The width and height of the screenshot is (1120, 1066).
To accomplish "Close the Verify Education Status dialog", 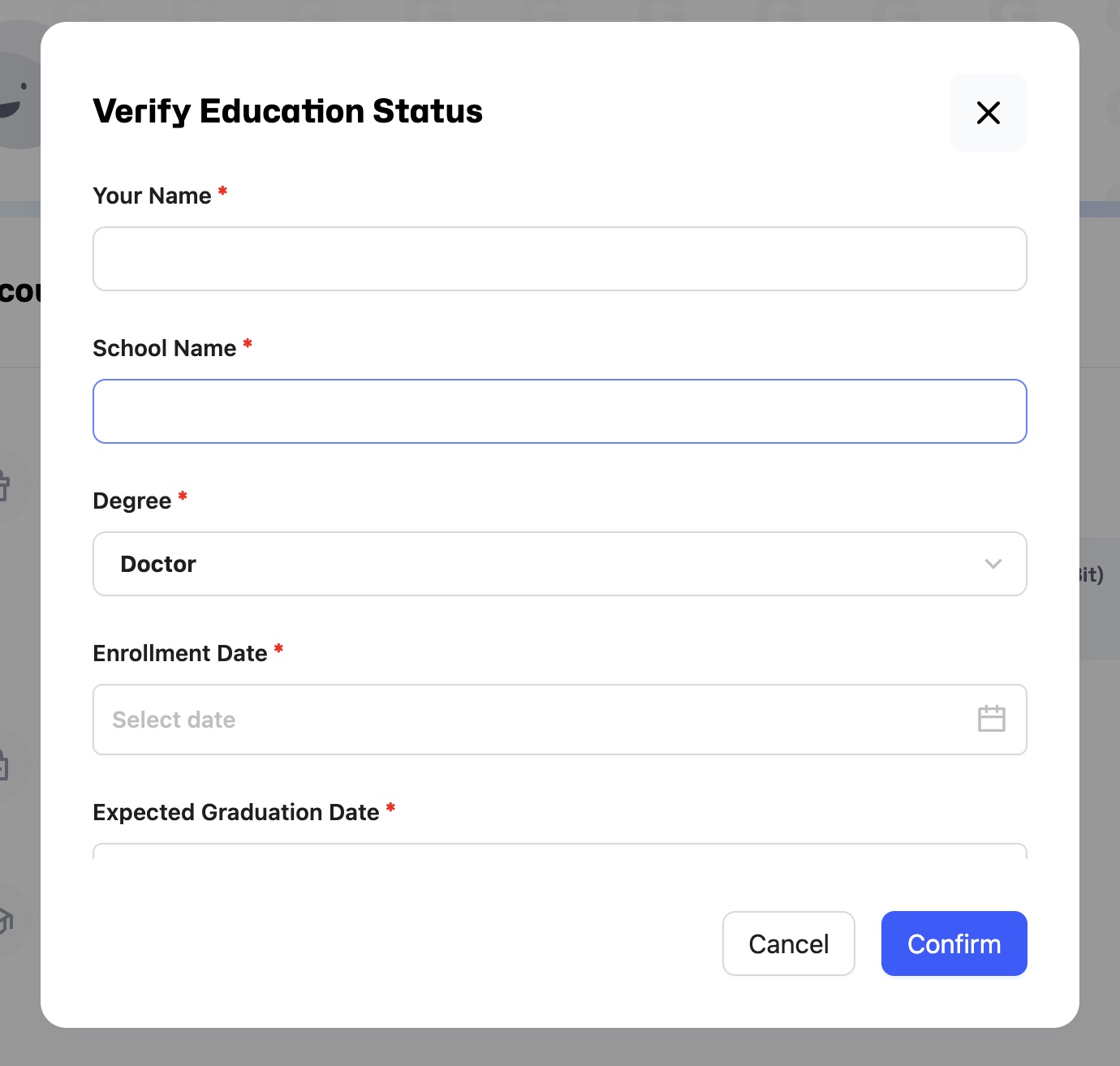I will (x=988, y=113).
